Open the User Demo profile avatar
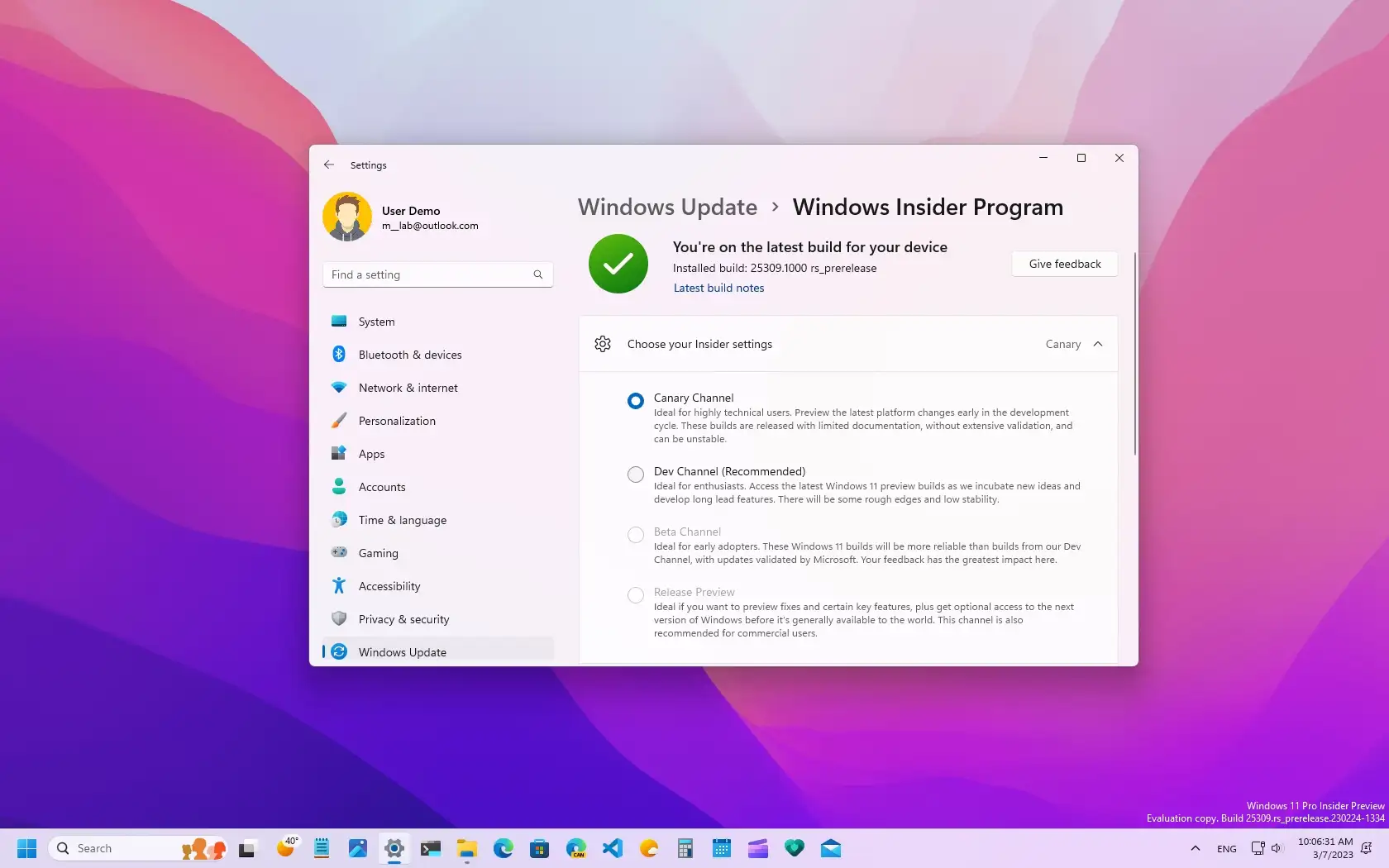Screen dimensions: 1389x868 (347, 217)
